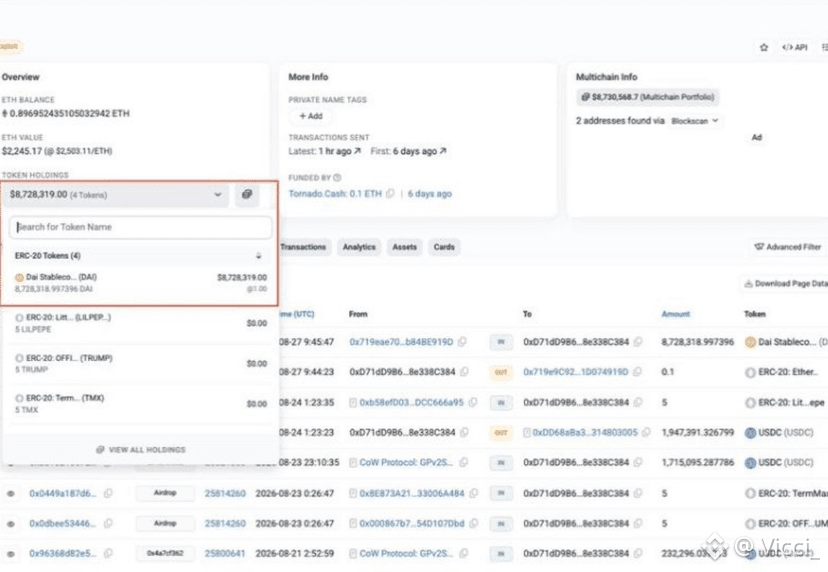
Task: Switch to the Transactions tab
Action: click(303, 247)
